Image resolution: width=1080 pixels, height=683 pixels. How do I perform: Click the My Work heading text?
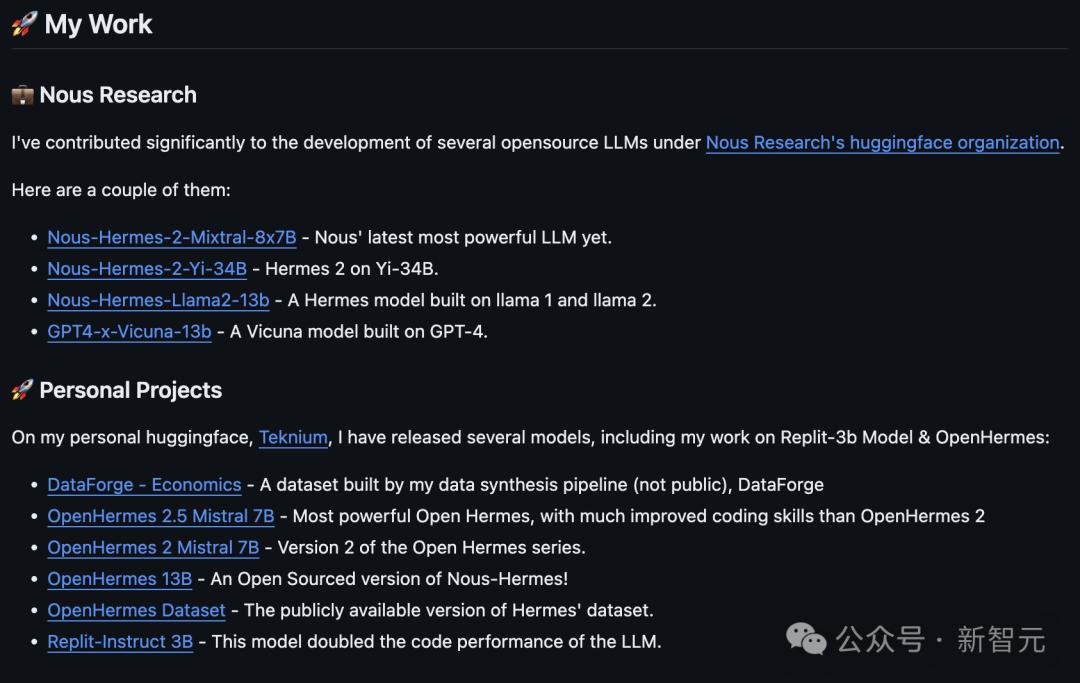coord(98,25)
